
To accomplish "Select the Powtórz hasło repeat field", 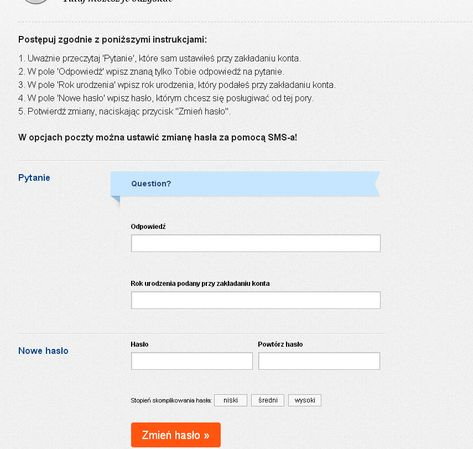I will (x=319, y=361).
